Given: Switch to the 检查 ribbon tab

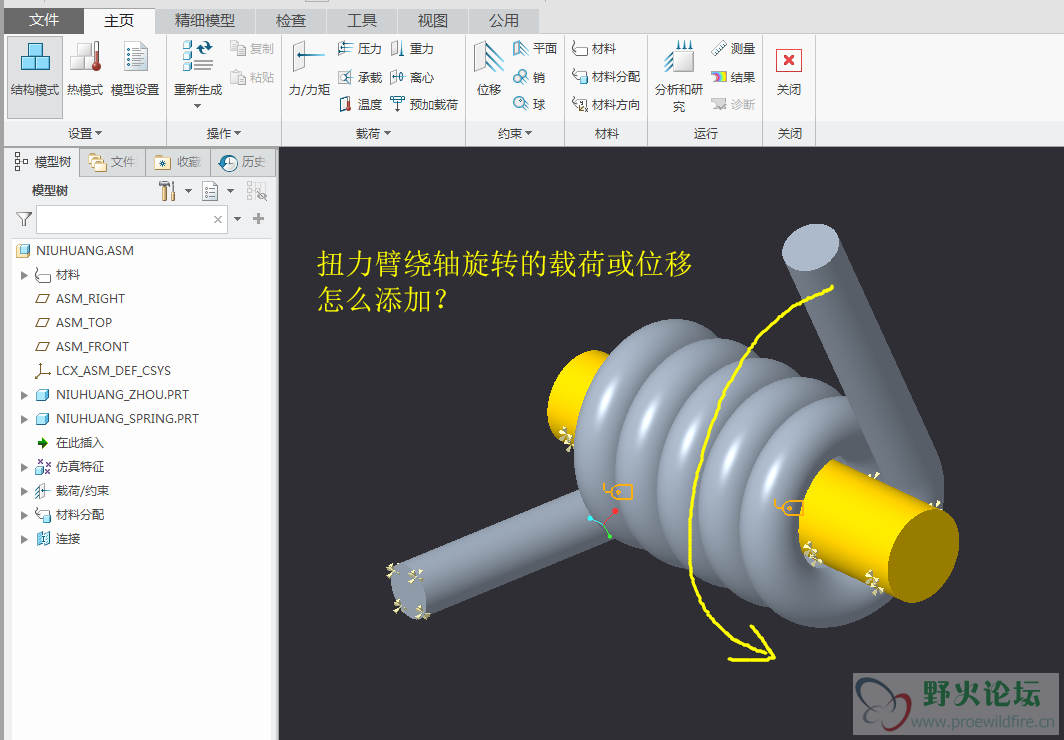Looking at the screenshot, I should pyautogui.click(x=290, y=20).
